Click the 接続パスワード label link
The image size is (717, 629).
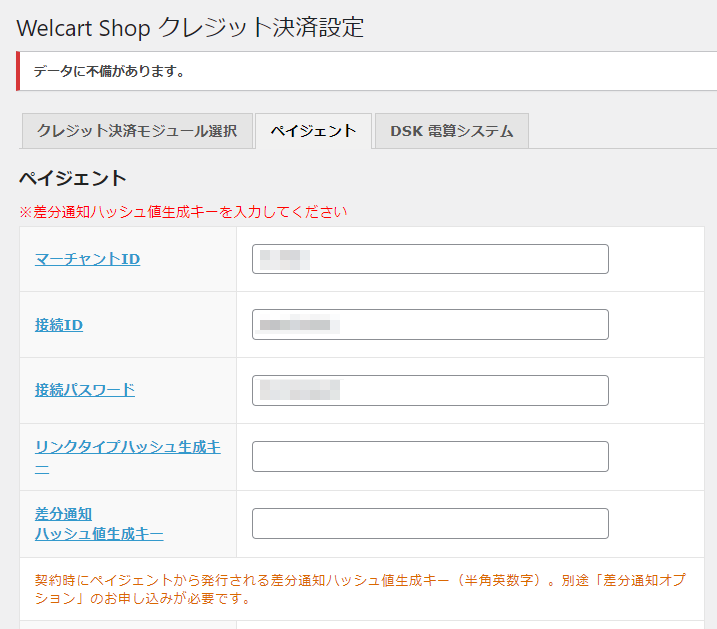(x=85, y=390)
